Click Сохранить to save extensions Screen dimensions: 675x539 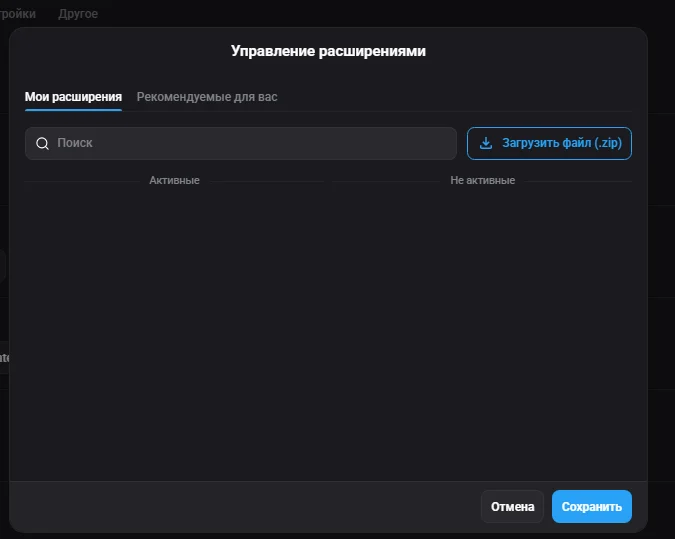(x=592, y=507)
